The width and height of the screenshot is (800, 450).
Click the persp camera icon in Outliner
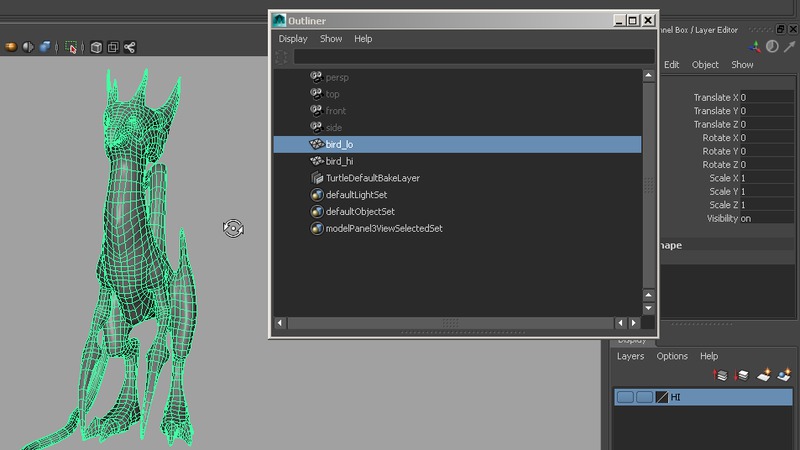pos(316,77)
